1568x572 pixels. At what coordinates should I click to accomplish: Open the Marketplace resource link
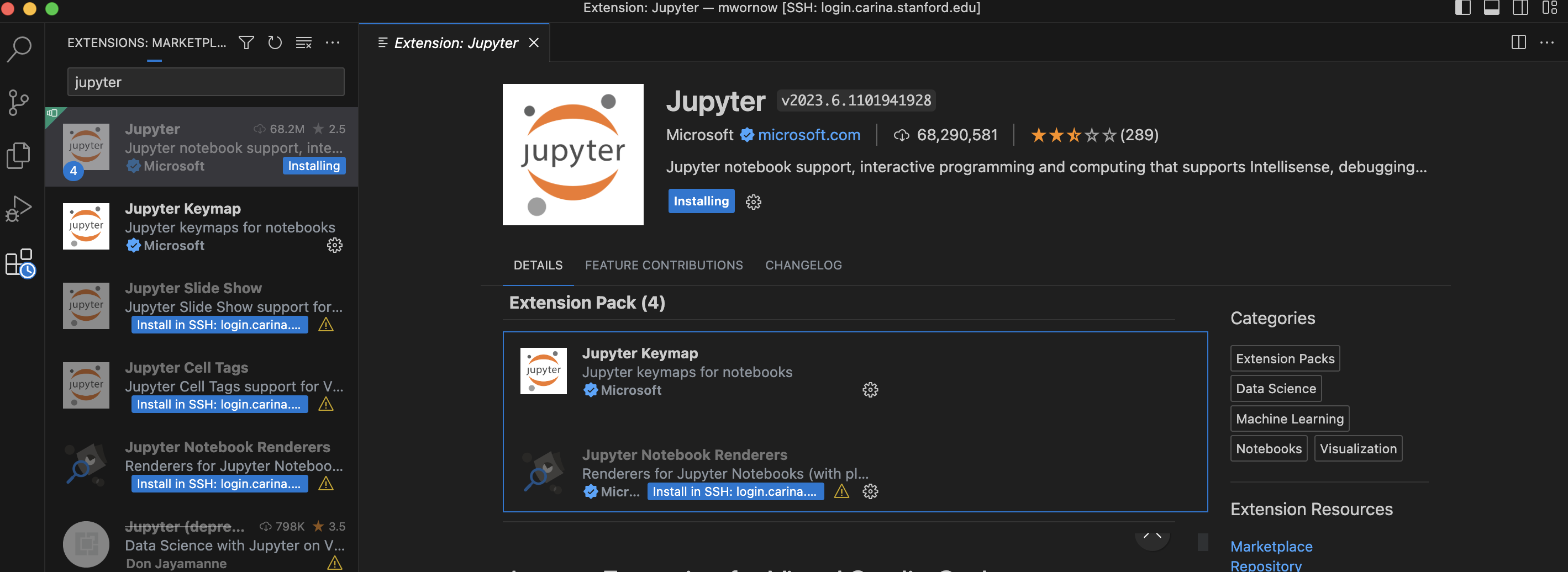click(x=1271, y=547)
